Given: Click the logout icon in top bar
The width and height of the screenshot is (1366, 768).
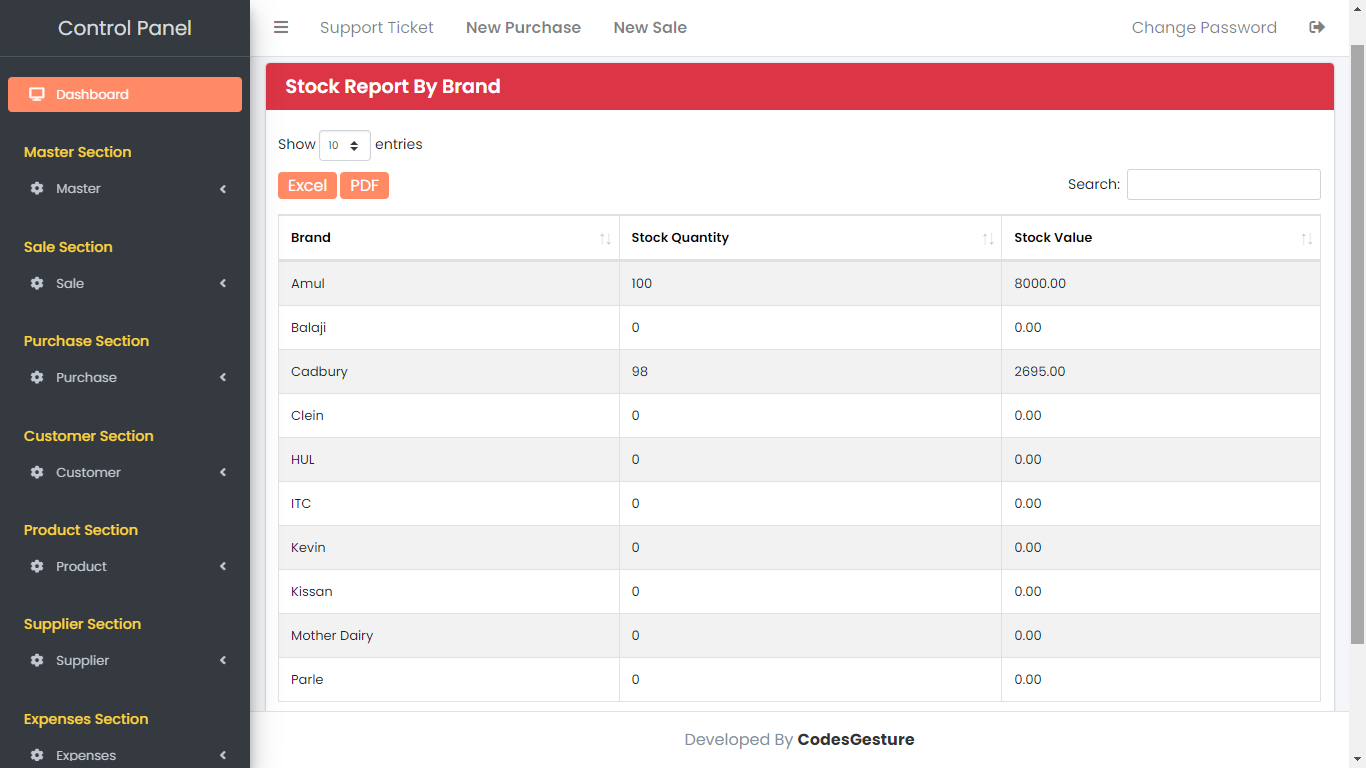Looking at the screenshot, I should point(1317,27).
